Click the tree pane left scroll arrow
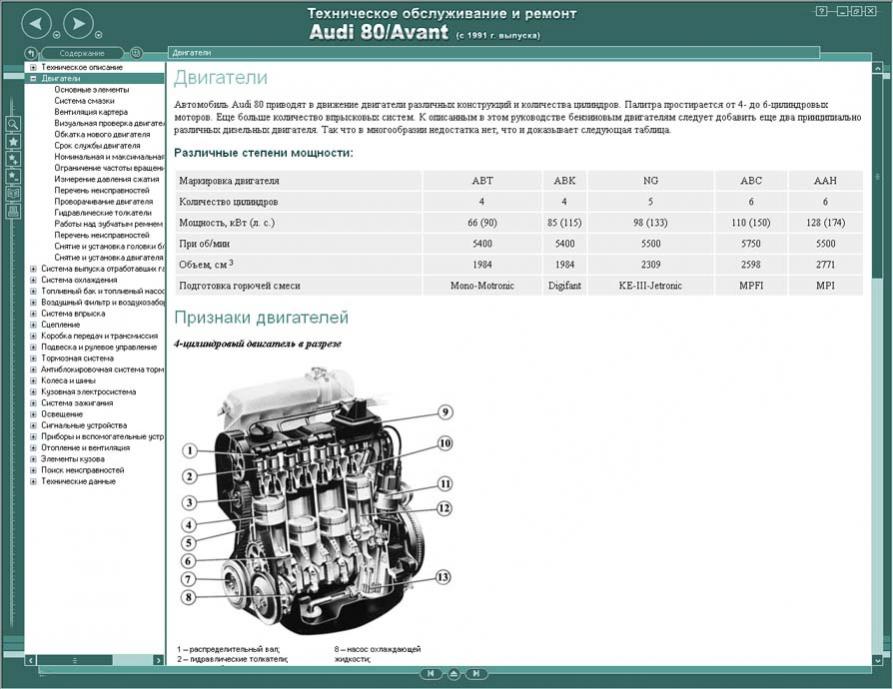The height and width of the screenshot is (689, 893). click(31, 660)
